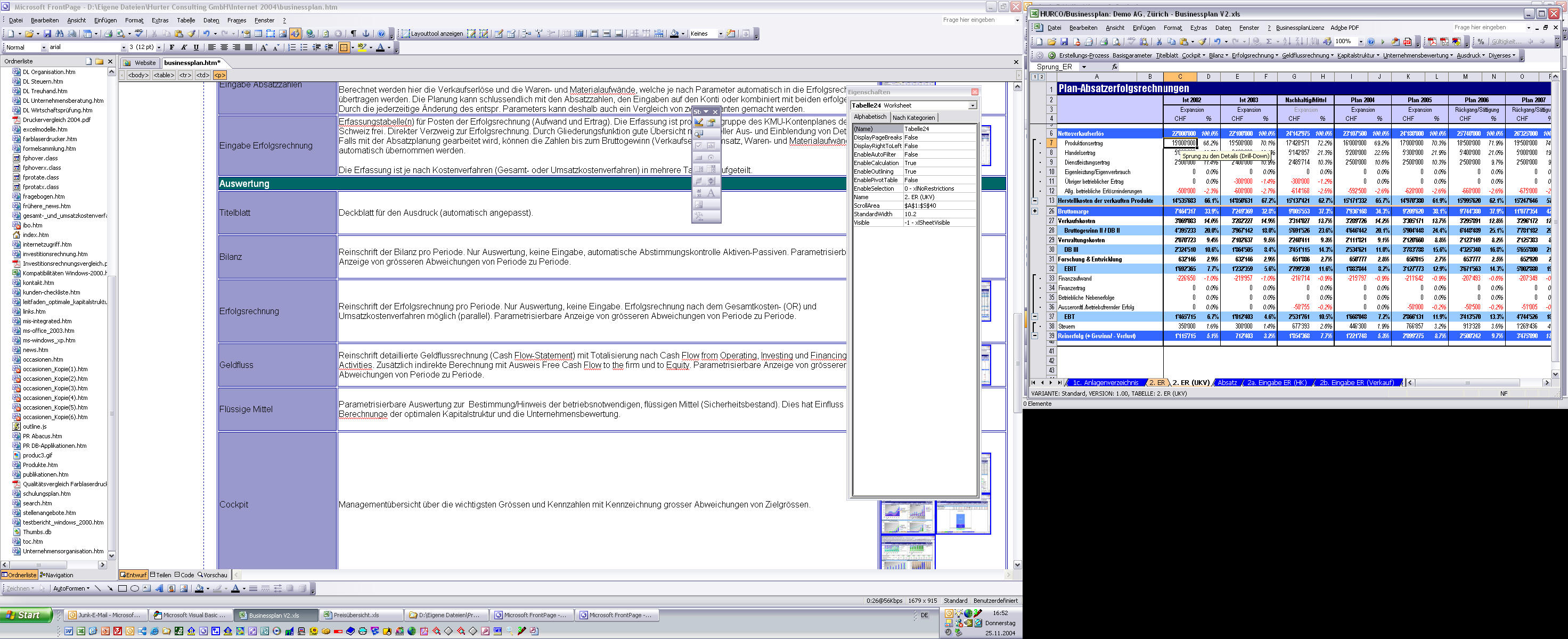Switch to the Website tab
The height and width of the screenshot is (639, 1568).
click(x=141, y=63)
